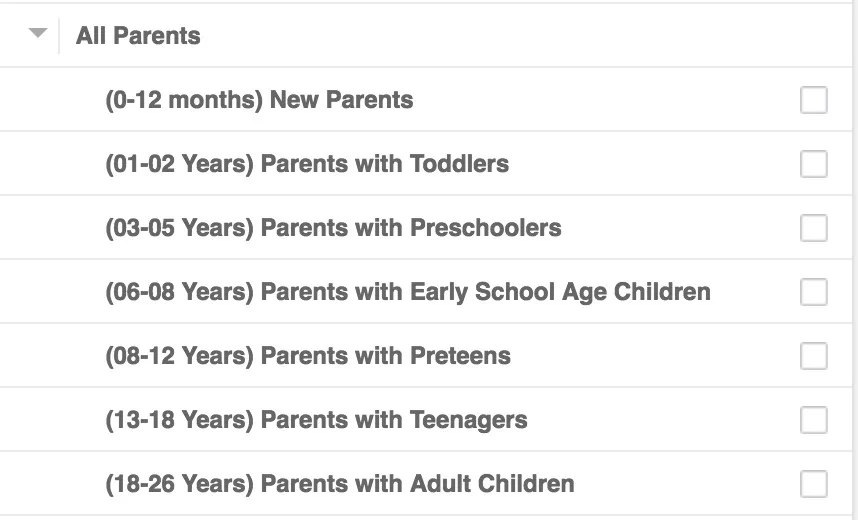Click the All Parents header label
Screen dimensions: 858x520
point(138,36)
